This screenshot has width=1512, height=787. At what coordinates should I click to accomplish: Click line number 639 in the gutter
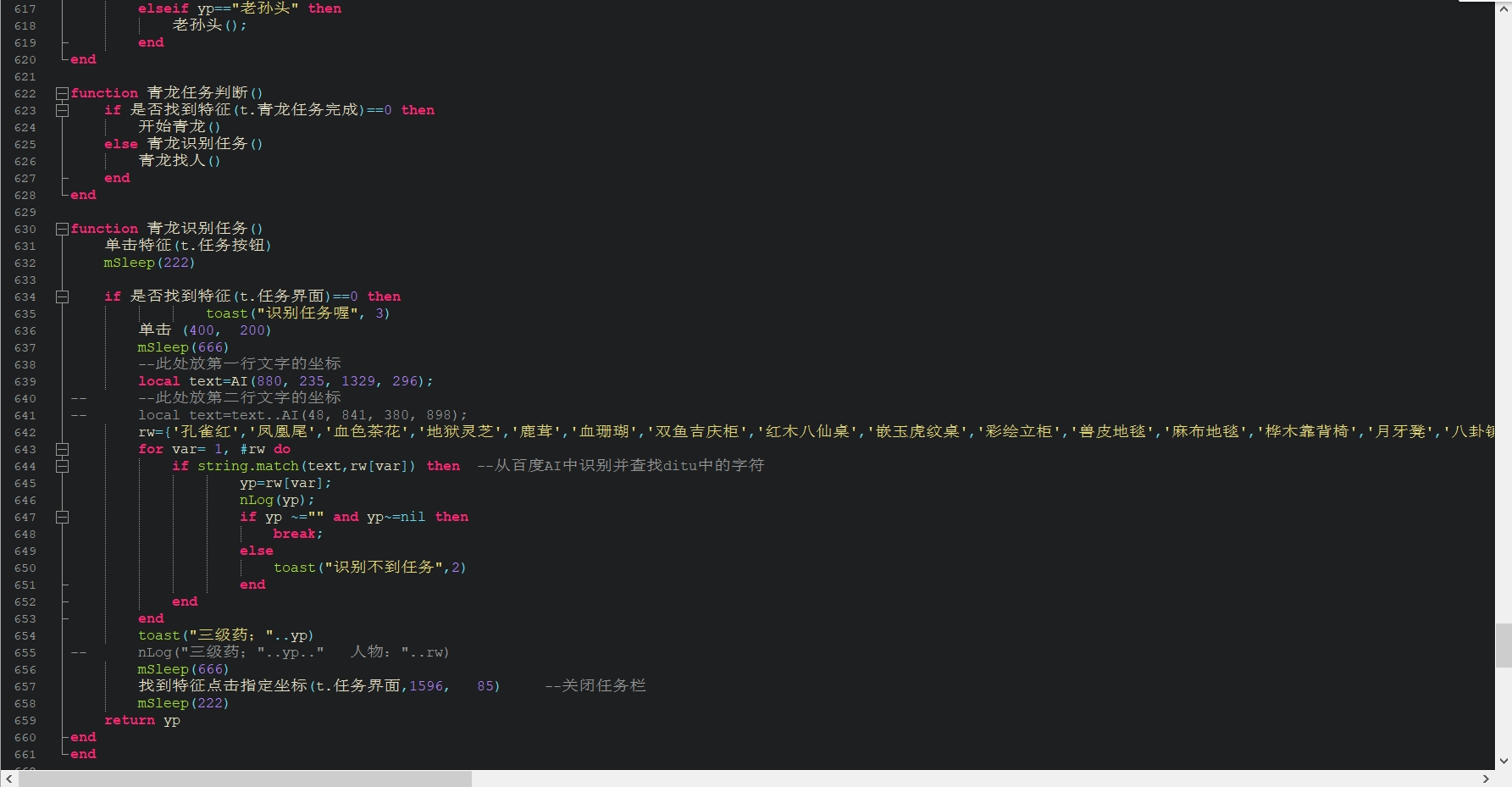25,382
